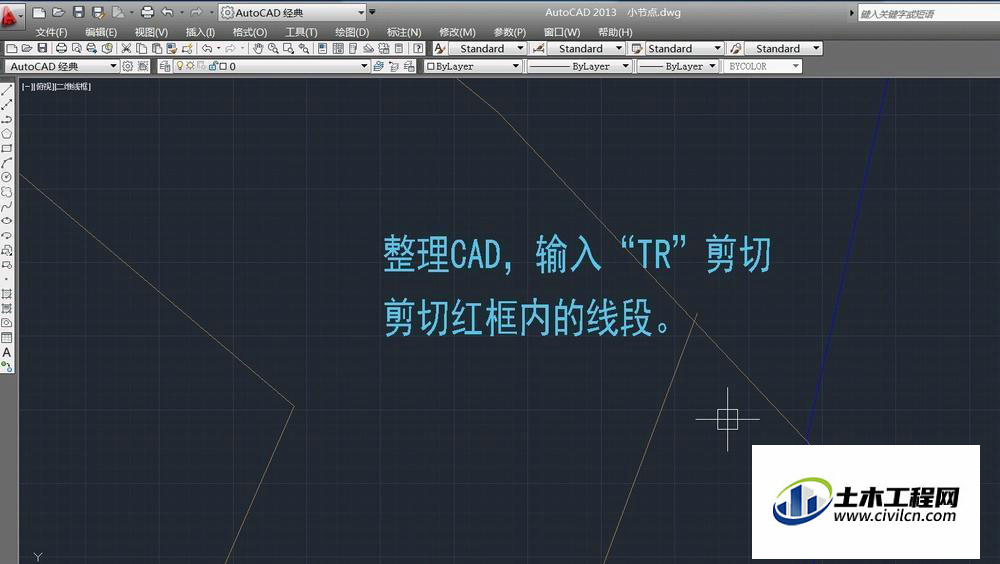This screenshot has width=1000, height=564.
Task: Open the 绘图(D) menu
Action: 351,32
